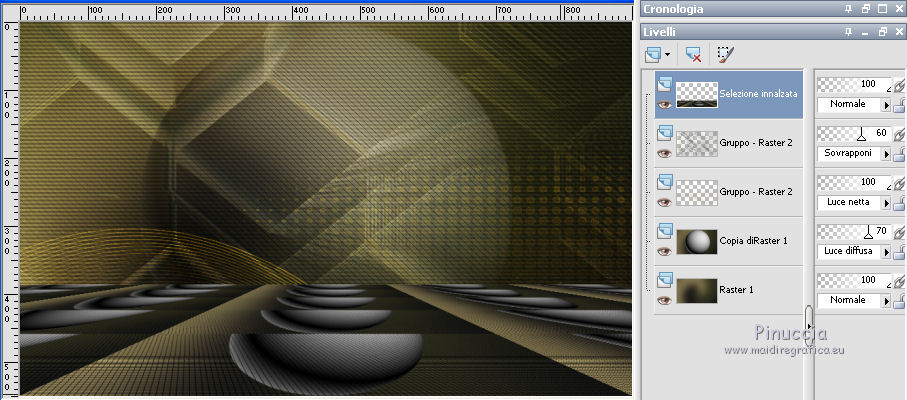This screenshot has height=400, width=907.
Task: Hide the Copia diRaster 1 layer
Action: [x=665, y=251]
